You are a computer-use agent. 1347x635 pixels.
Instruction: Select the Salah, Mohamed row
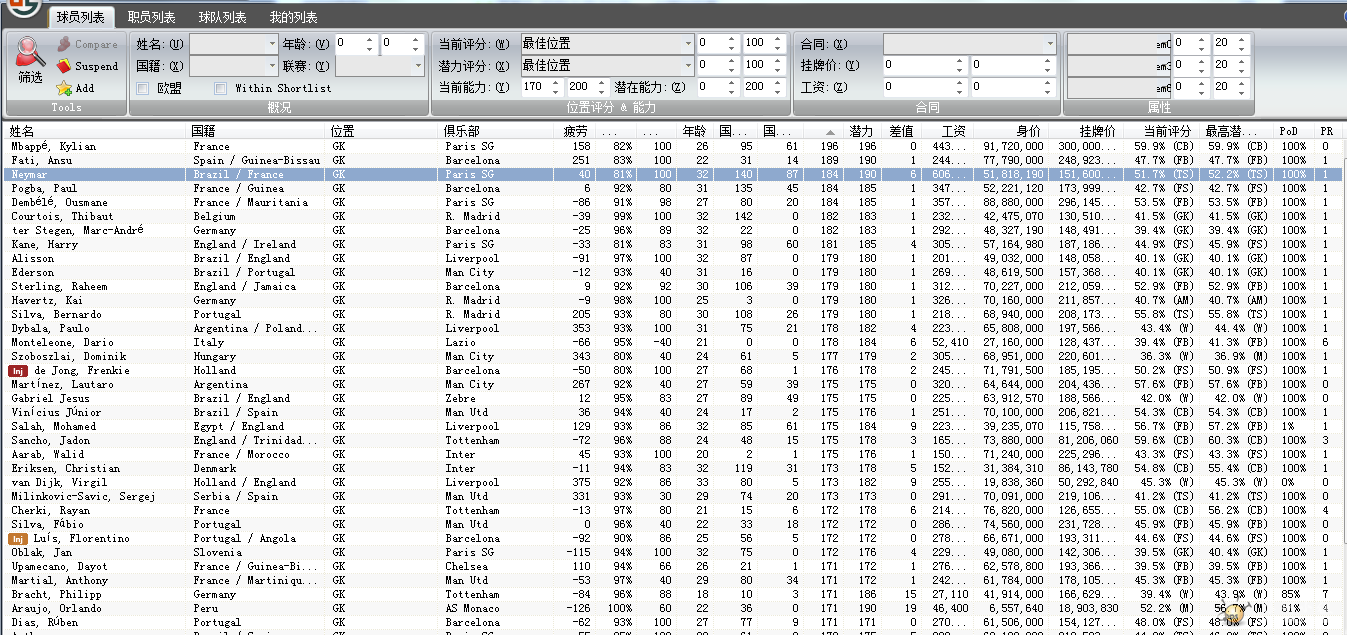pos(673,426)
